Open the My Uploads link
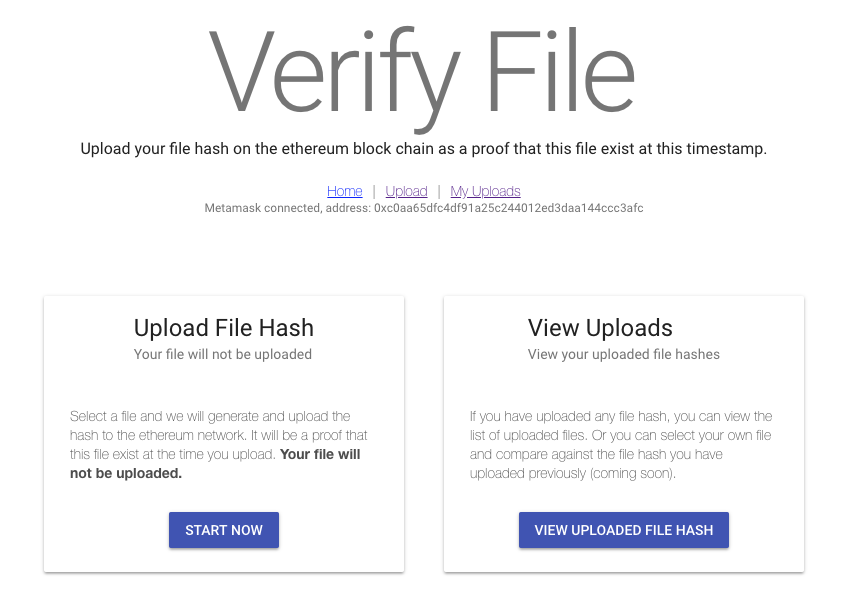This screenshot has width=845, height=613. point(485,191)
